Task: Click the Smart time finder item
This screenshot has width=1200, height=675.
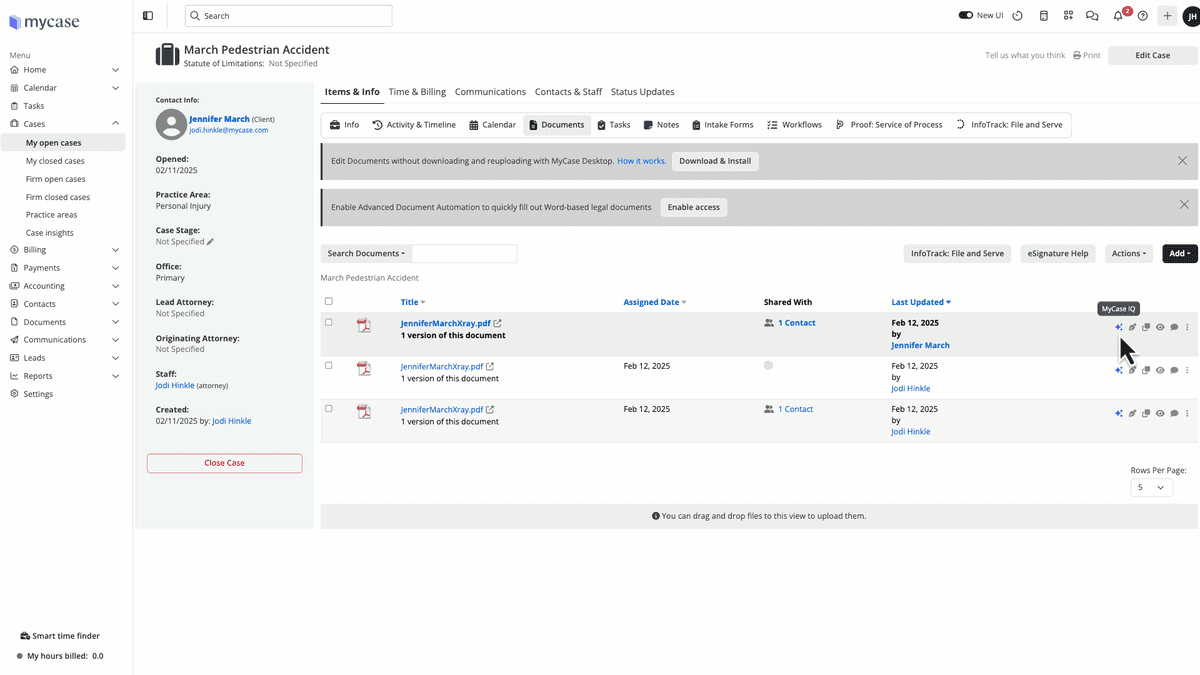Action: point(60,636)
